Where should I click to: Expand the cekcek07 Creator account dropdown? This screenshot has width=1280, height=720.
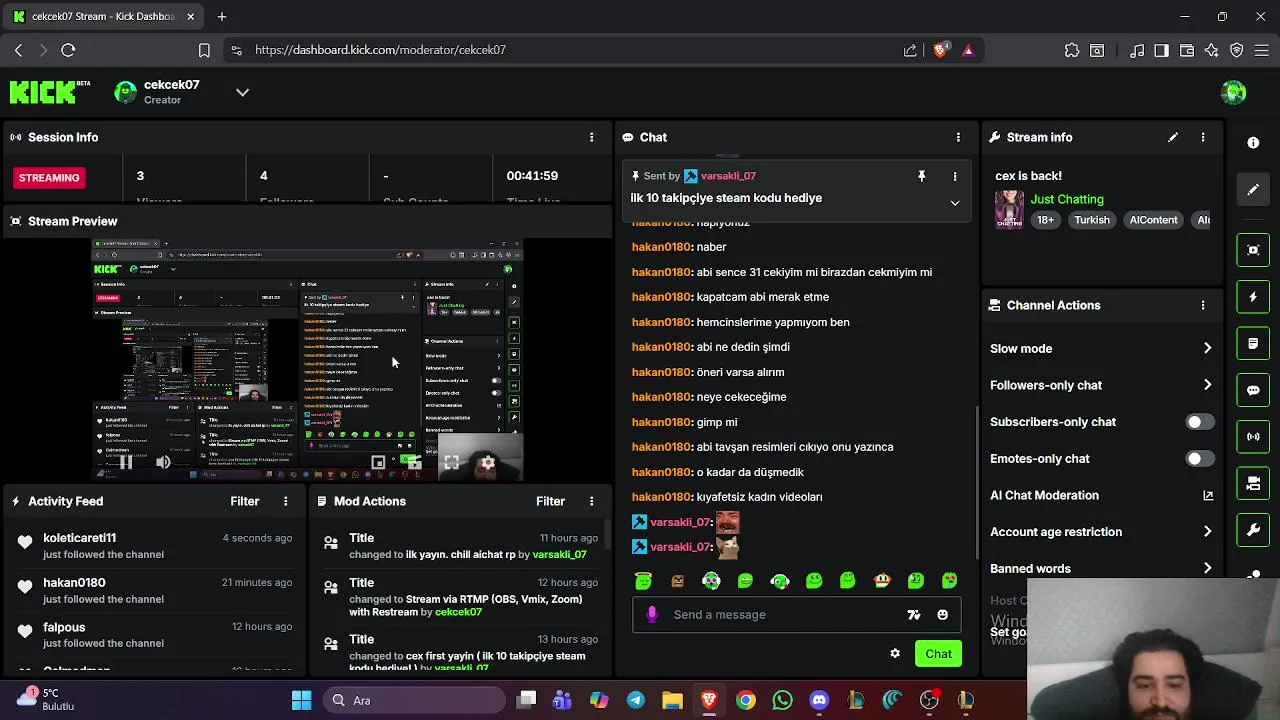(242, 92)
